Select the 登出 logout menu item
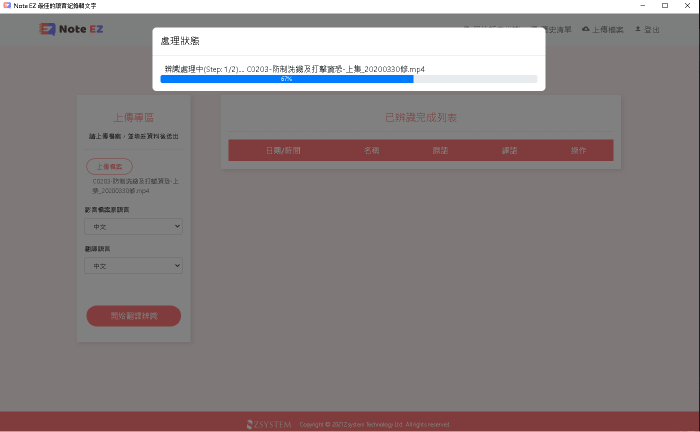This screenshot has width=700, height=432. click(652, 29)
